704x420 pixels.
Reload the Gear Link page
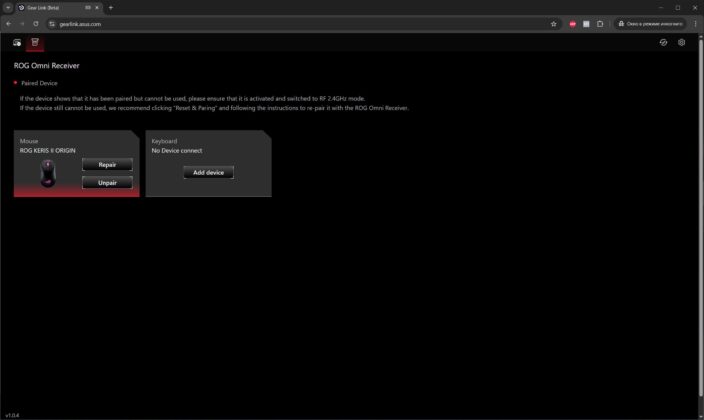36,24
